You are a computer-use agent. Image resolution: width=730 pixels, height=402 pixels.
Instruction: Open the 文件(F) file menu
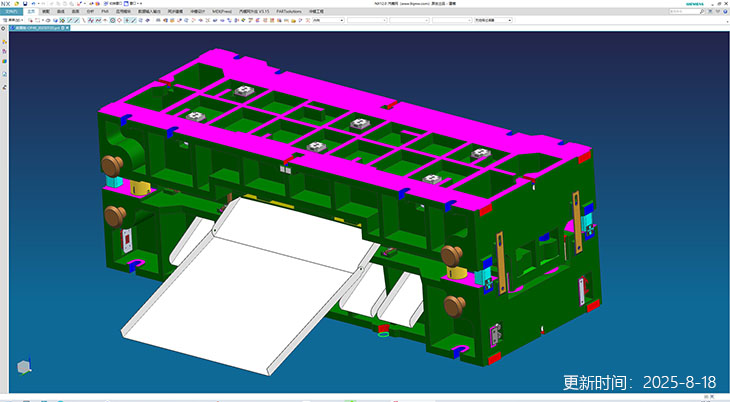(11, 11)
